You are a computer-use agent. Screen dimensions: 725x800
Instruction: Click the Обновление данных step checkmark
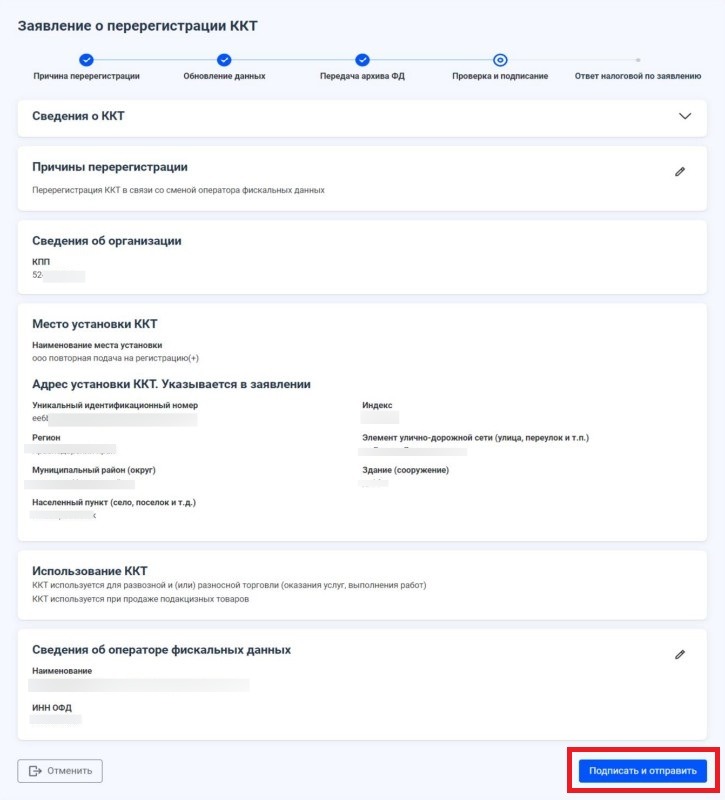[224, 60]
